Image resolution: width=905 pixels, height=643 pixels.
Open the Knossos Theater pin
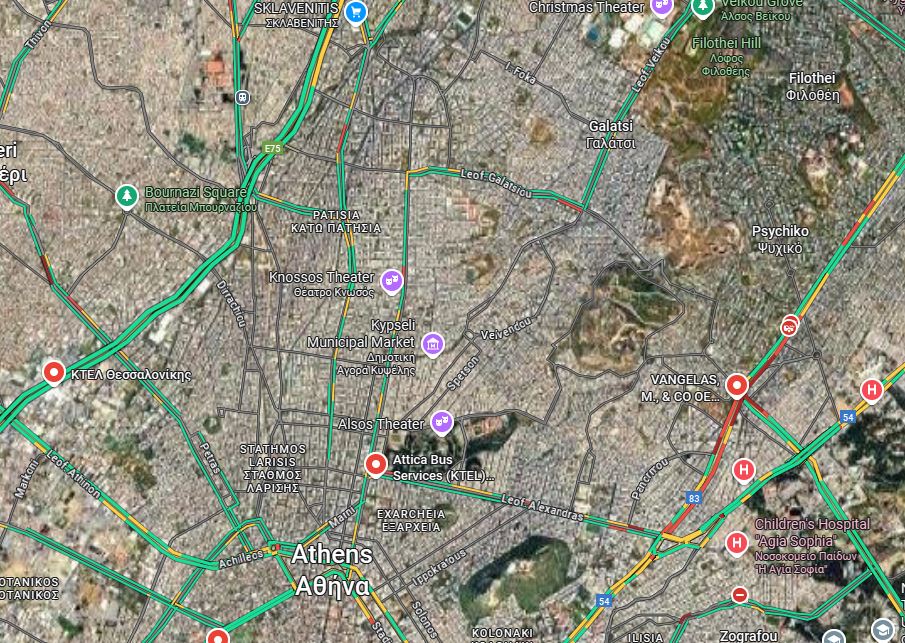click(392, 282)
